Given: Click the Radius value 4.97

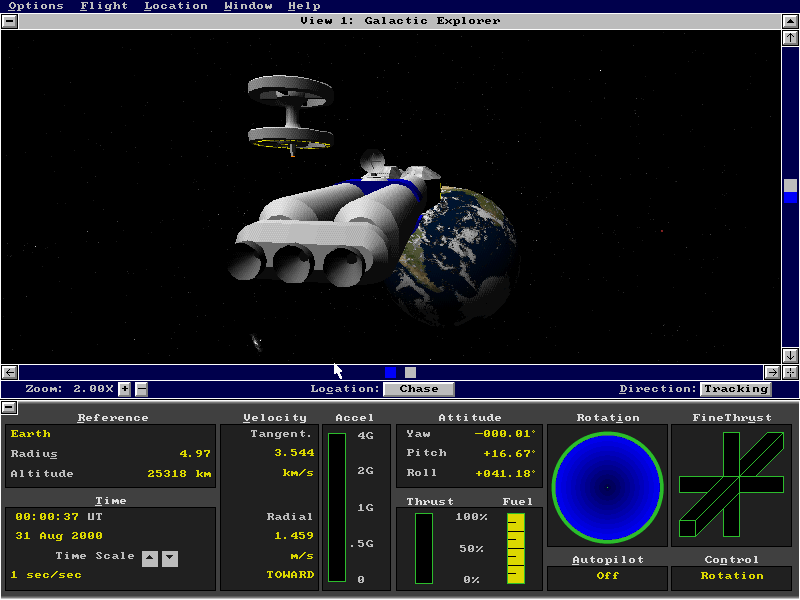Looking at the screenshot, I should 195,454.
